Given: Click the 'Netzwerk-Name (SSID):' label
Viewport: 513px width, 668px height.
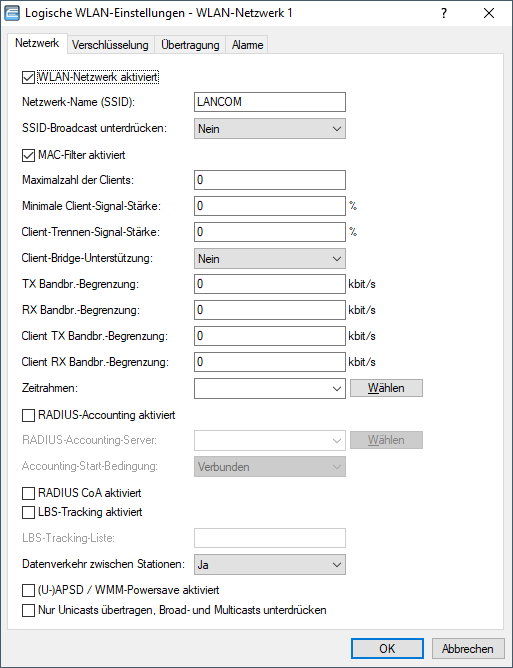Looking at the screenshot, I should [x=78, y=102].
